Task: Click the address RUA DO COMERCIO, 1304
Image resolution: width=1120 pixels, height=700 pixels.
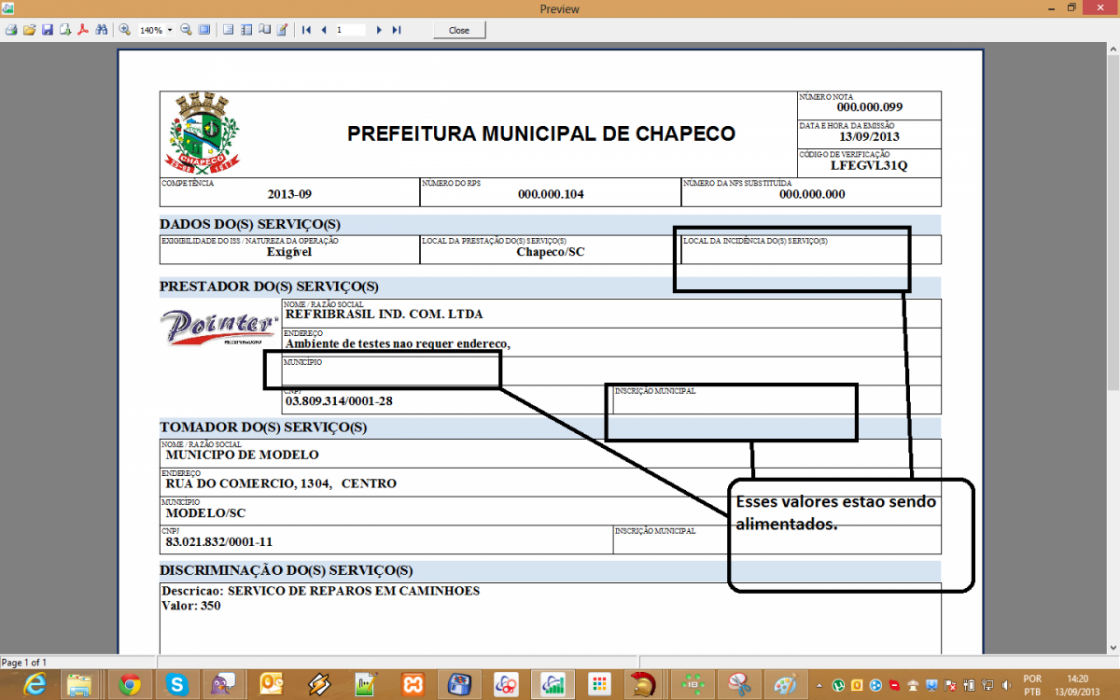Action: pos(248,484)
